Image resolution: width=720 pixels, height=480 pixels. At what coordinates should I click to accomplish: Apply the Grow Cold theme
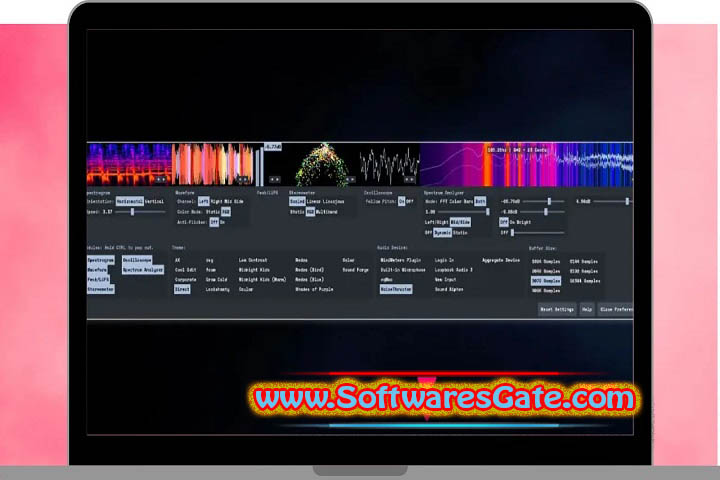217,280
